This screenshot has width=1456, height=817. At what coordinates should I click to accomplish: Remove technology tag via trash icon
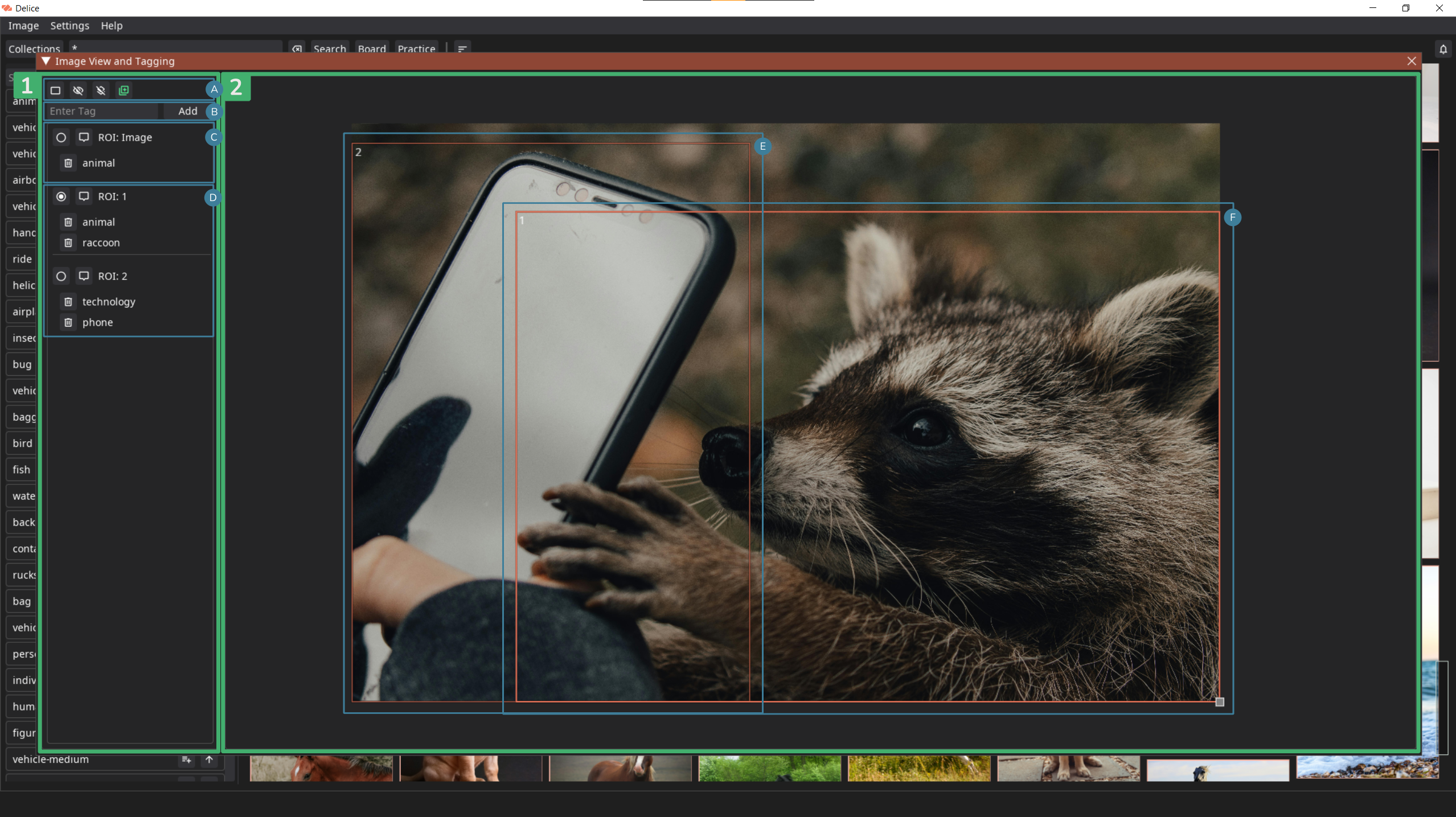pos(68,302)
